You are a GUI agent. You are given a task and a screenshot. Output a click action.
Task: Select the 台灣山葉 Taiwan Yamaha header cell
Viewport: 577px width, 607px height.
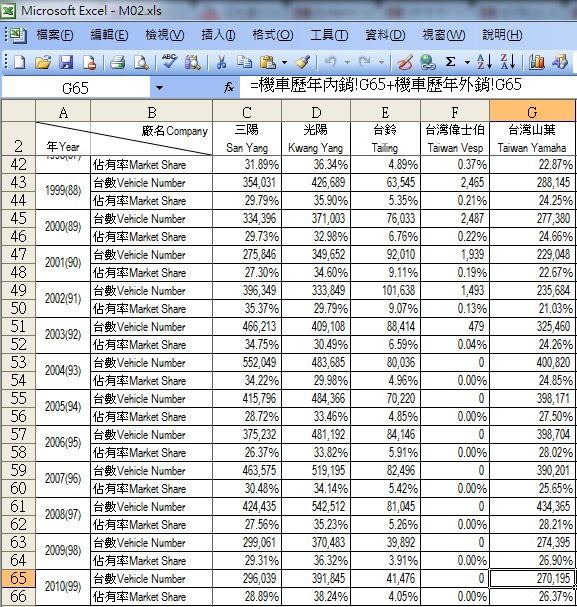pos(532,139)
